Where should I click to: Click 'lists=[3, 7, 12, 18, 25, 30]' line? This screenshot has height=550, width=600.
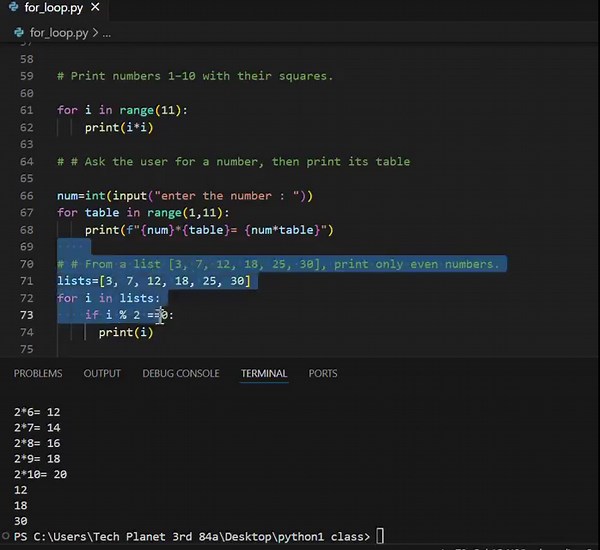click(154, 281)
